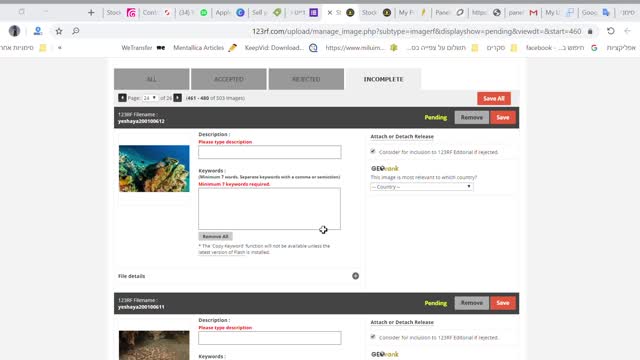Click description field for yeshaya200100611
This screenshot has height=360, width=640.
click(x=270, y=338)
